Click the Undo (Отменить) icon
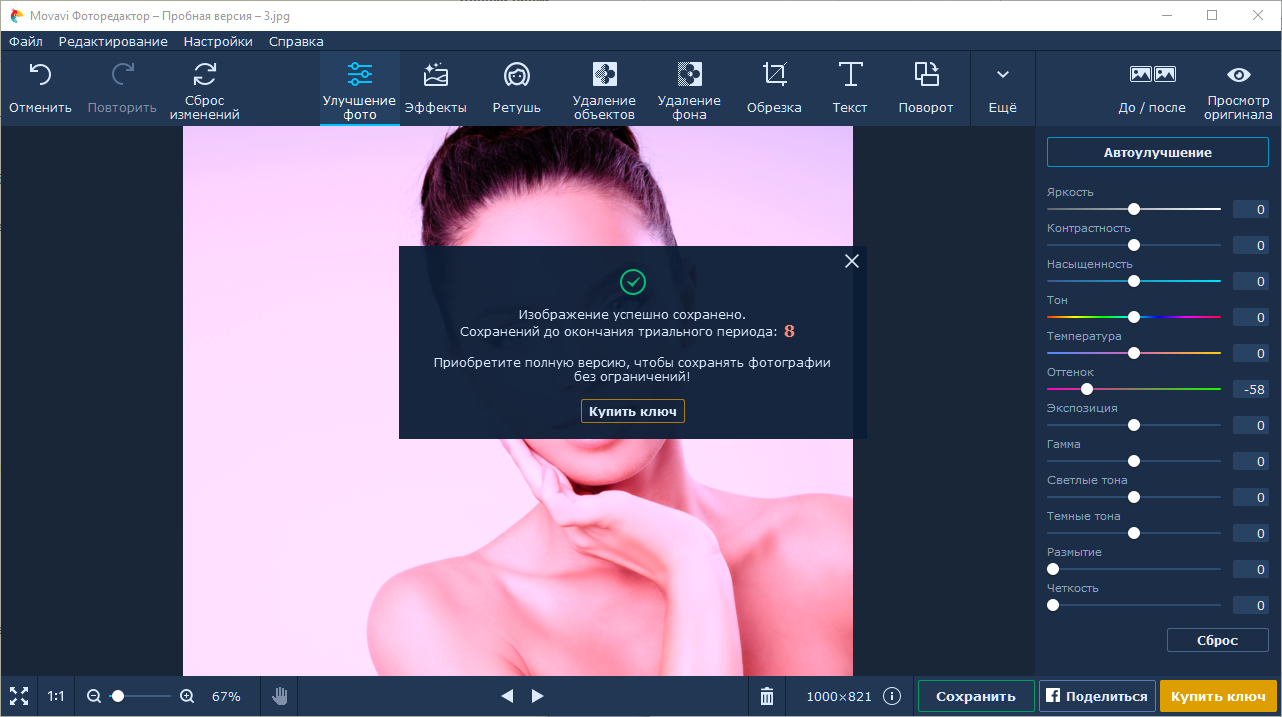 (x=40, y=74)
